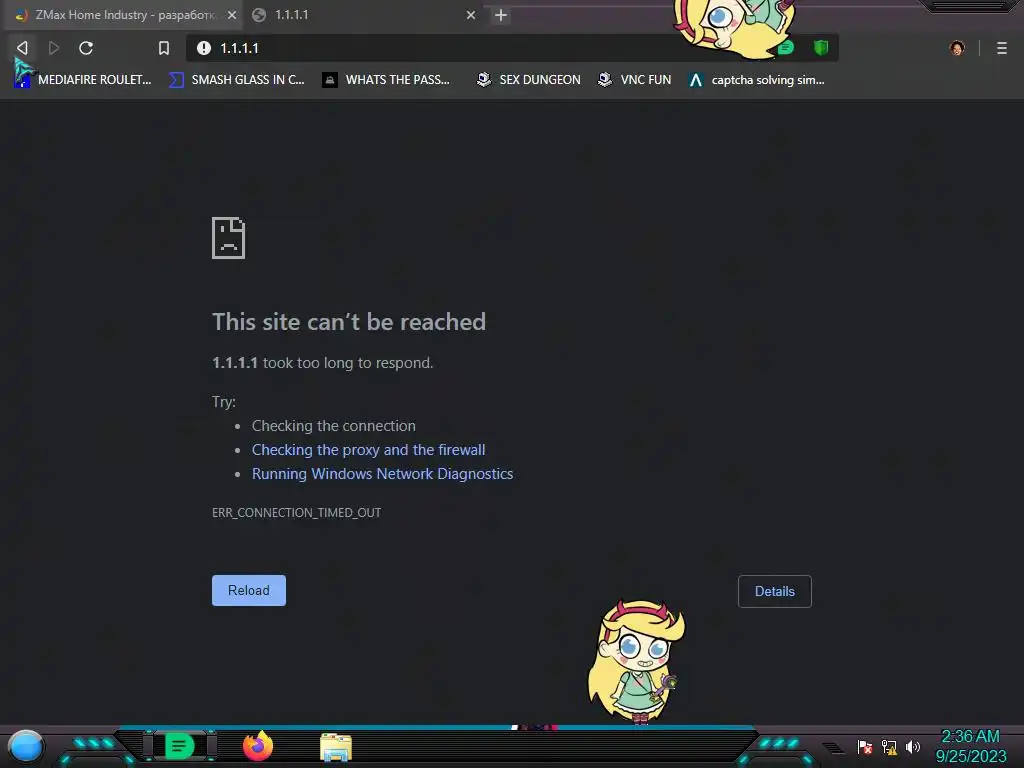Click Running Windows Network Diagnostics link
1024x768 pixels.
pos(383,474)
